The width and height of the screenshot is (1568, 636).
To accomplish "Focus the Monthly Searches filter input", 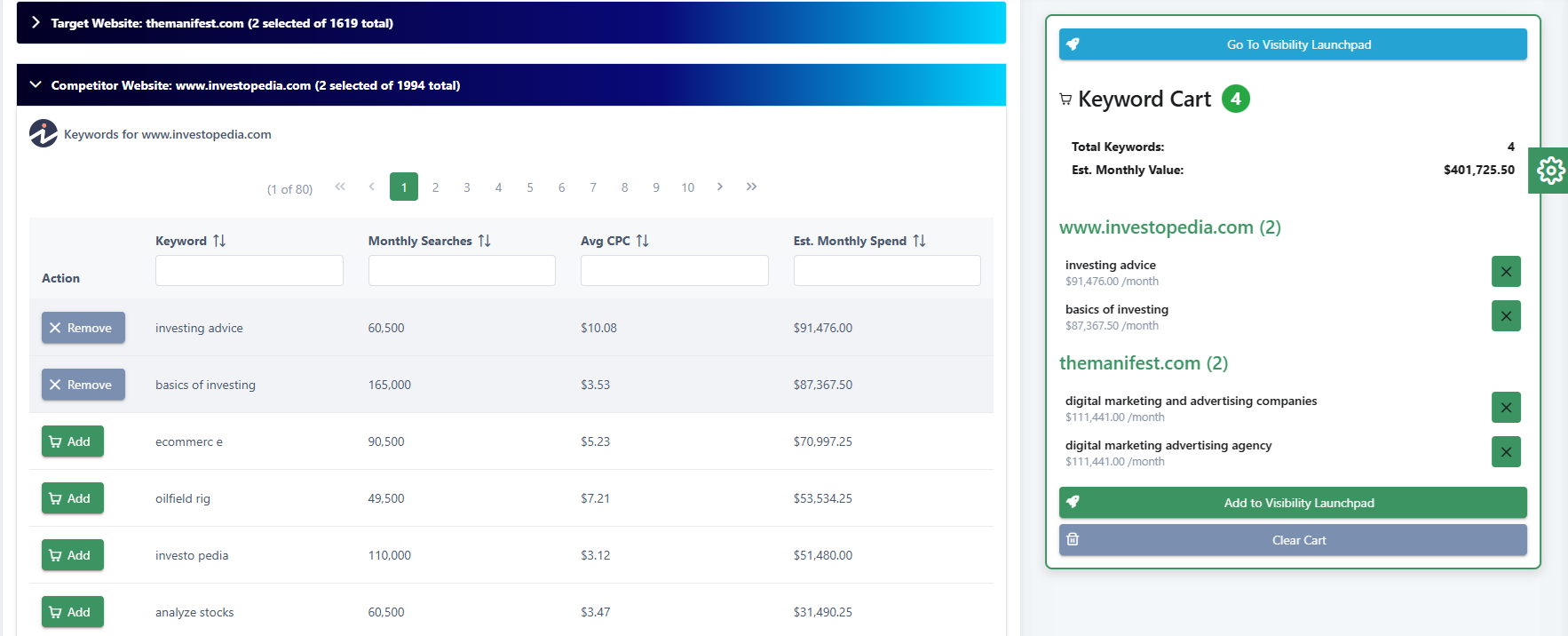I will coord(462,270).
